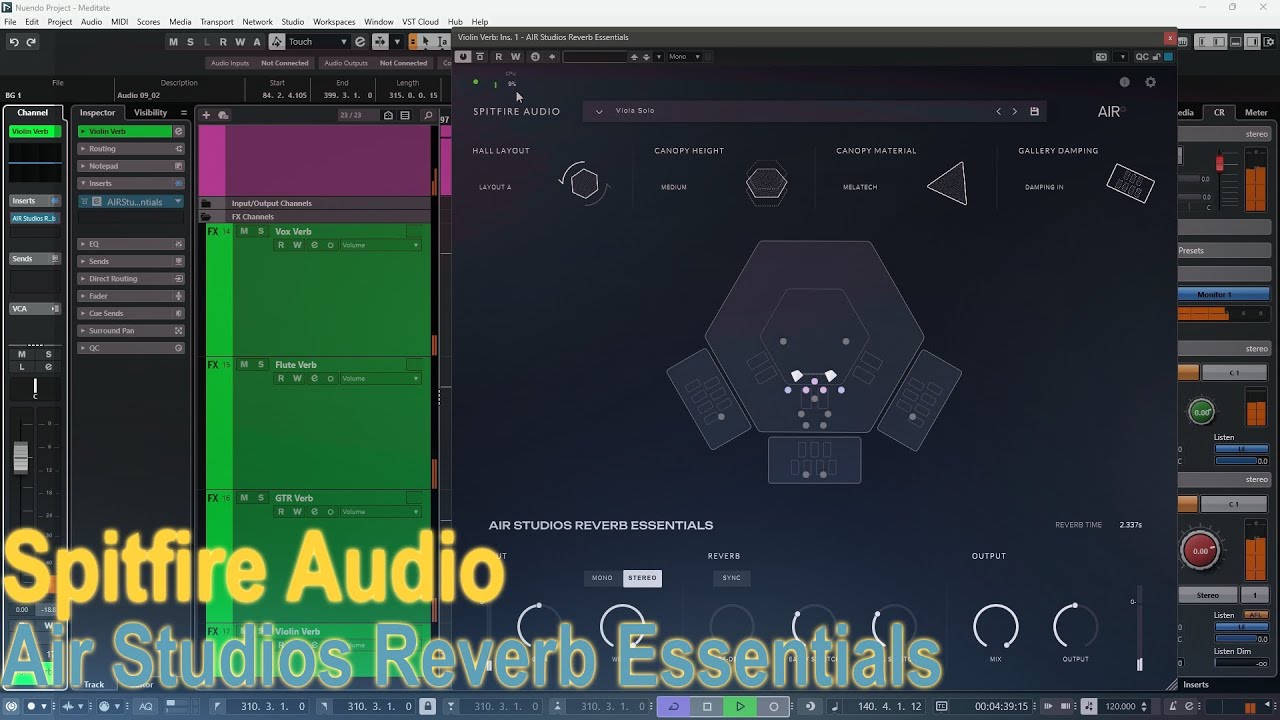Toggle plugin bypass power button

[x=463, y=57]
